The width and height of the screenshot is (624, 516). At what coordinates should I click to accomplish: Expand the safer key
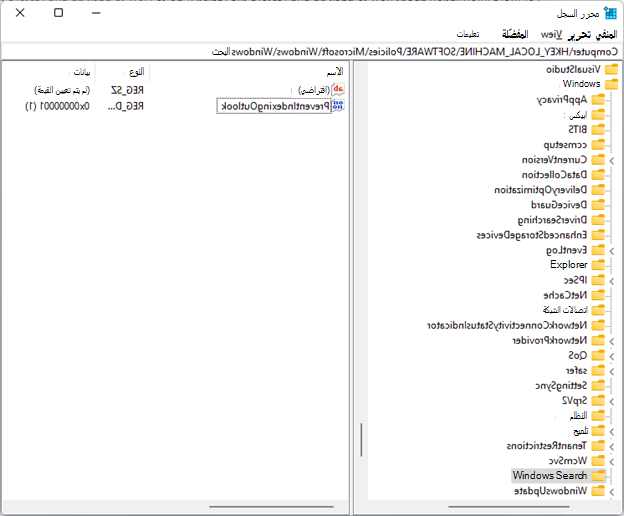point(612,372)
